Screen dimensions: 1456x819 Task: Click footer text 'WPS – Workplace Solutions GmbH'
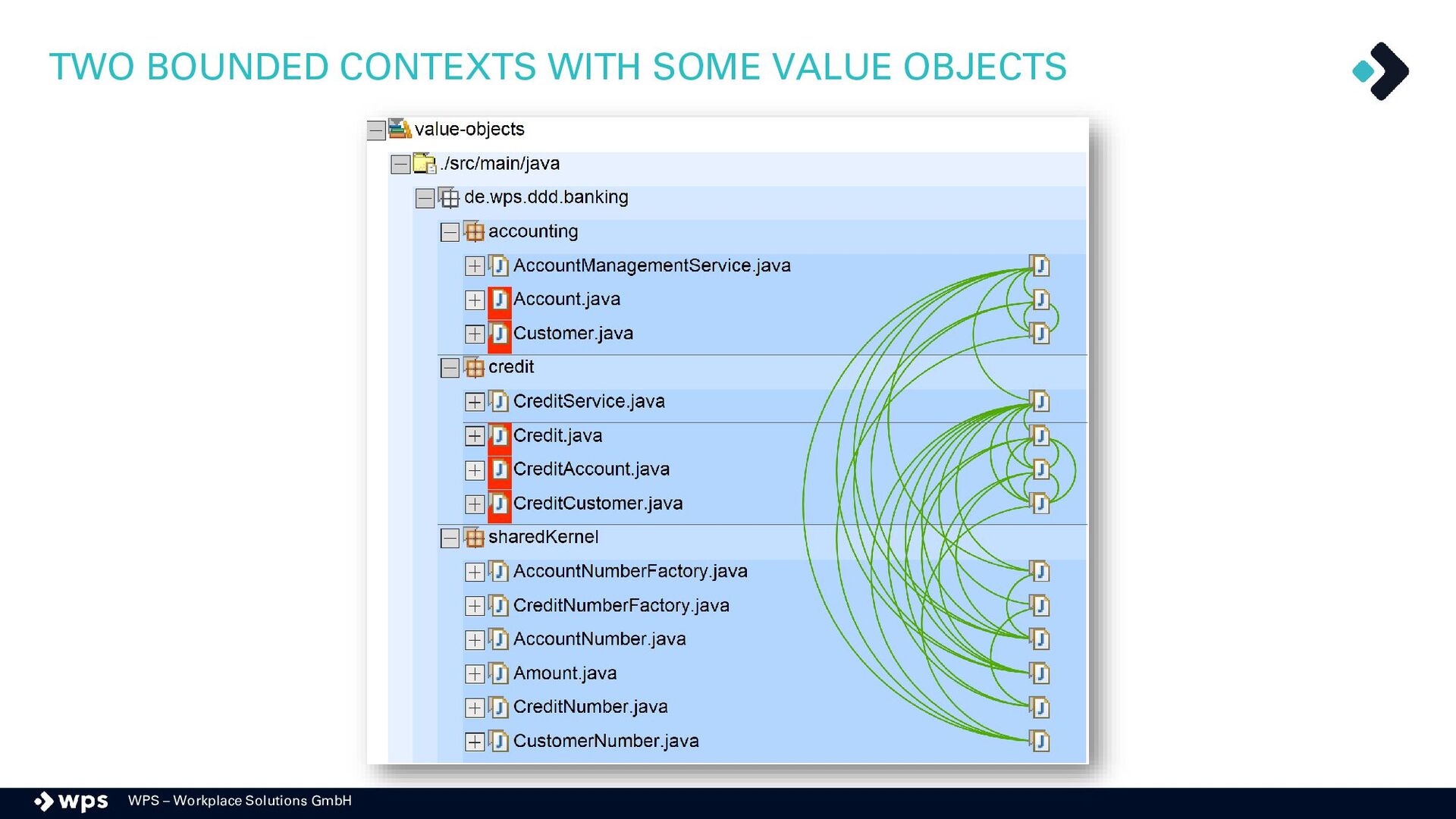click(240, 801)
